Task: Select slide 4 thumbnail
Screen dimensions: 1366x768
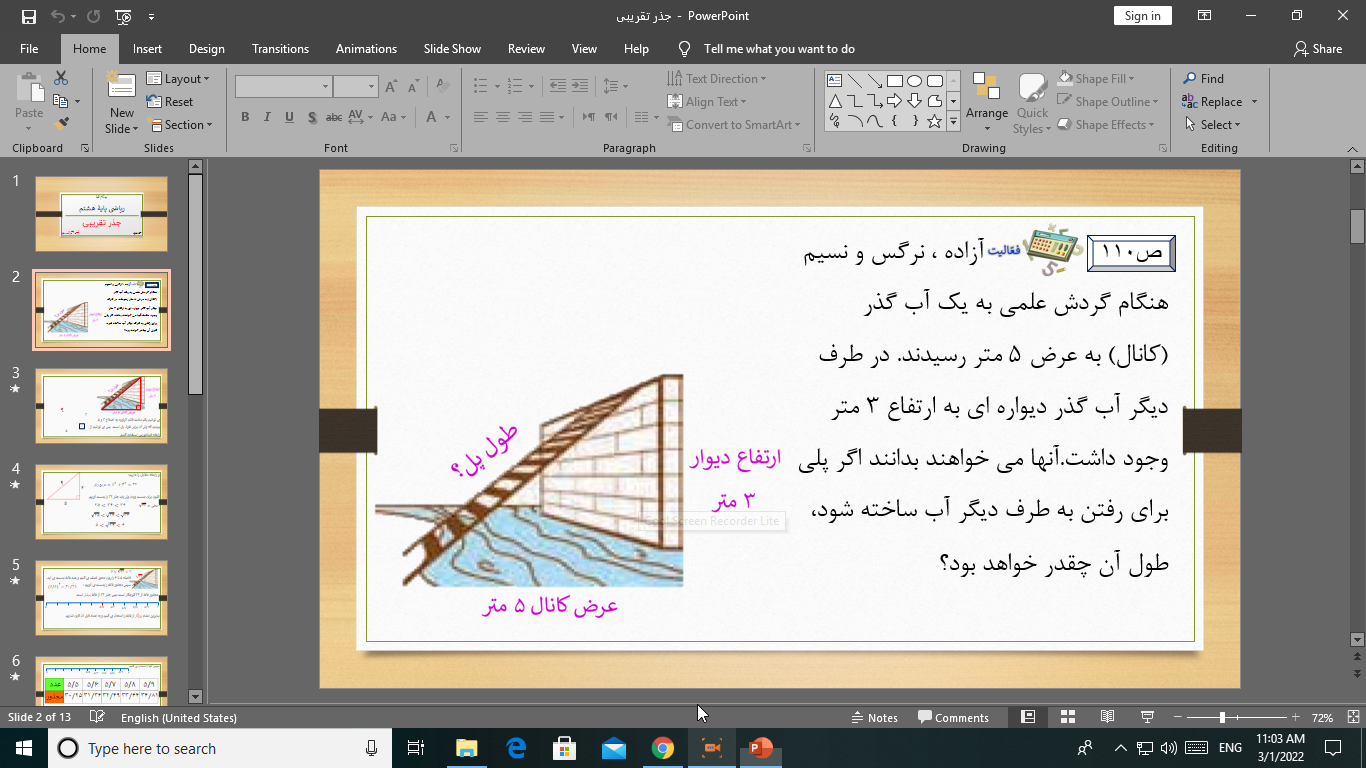Action: point(101,502)
